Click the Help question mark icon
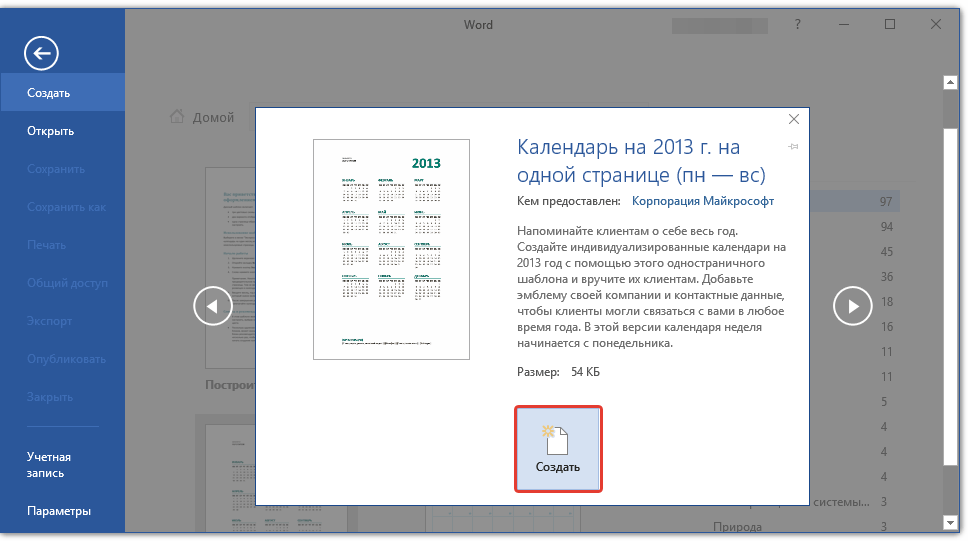968x541 pixels. [796, 25]
